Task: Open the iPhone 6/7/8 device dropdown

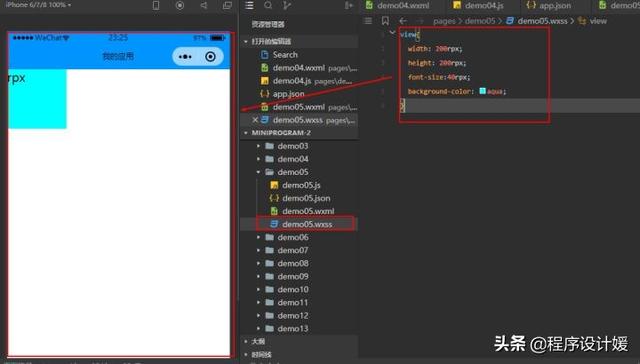Action: (38, 4)
